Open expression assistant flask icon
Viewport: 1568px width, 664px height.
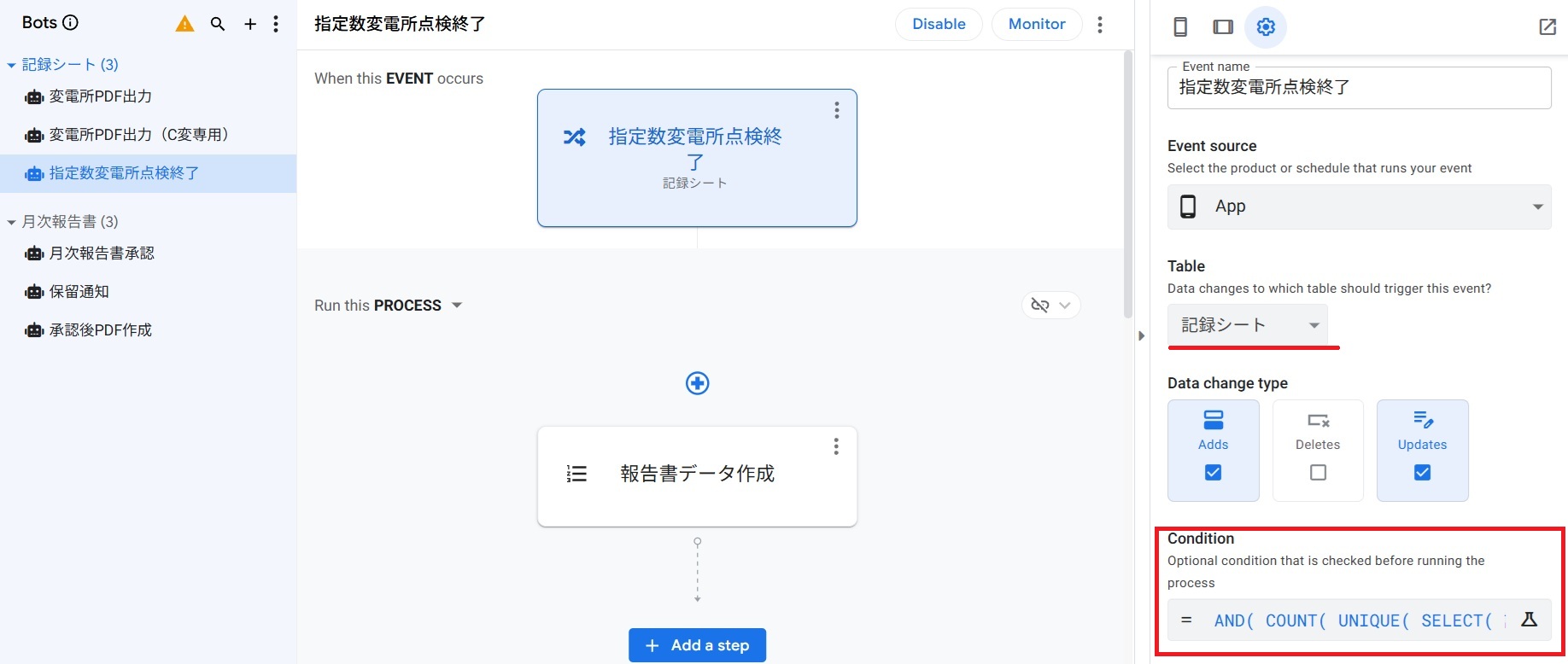coord(1530,620)
